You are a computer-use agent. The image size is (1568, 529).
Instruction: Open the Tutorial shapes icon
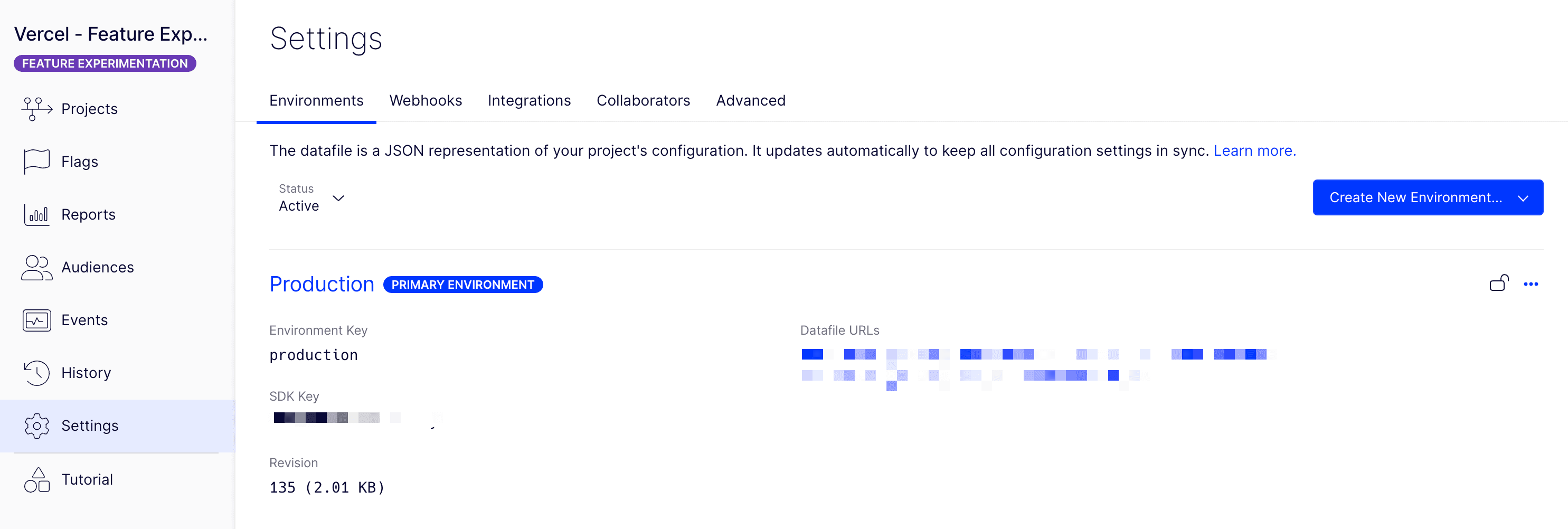coord(36,480)
